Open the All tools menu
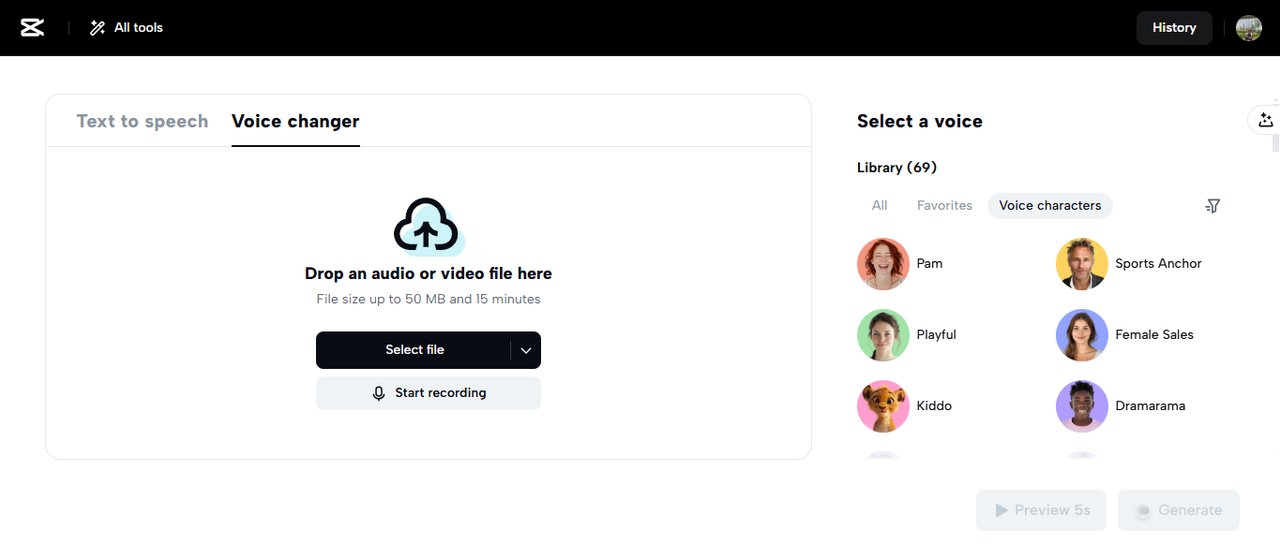This screenshot has height=559, width=1280. coord(126,28)
